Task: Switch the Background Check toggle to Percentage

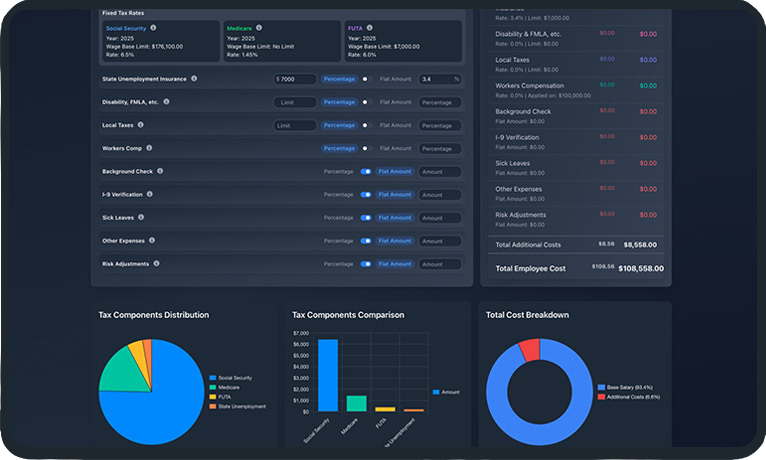Action: pos(365,171)
